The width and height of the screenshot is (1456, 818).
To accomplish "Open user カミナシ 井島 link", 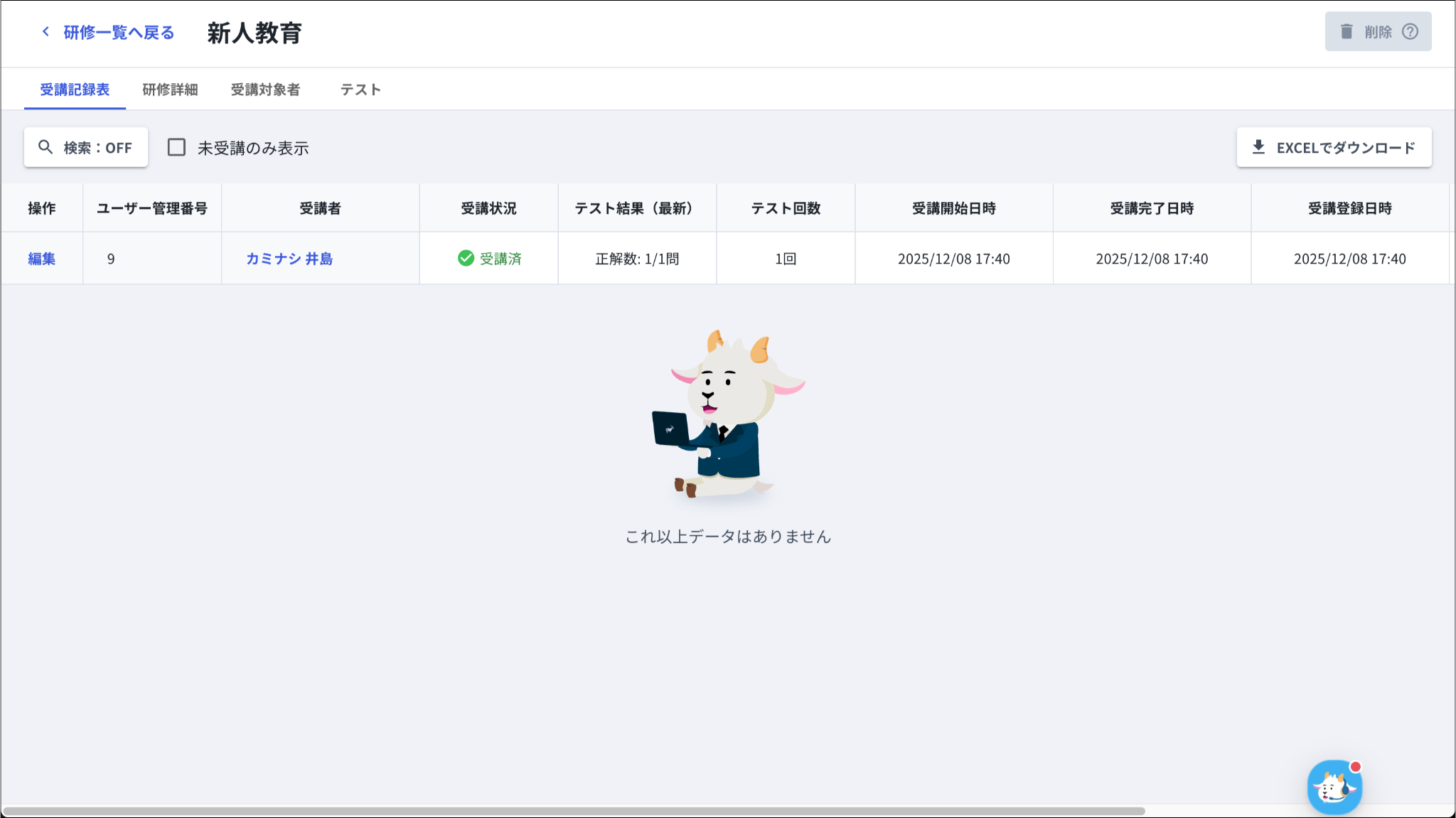I will click(289, 259).
